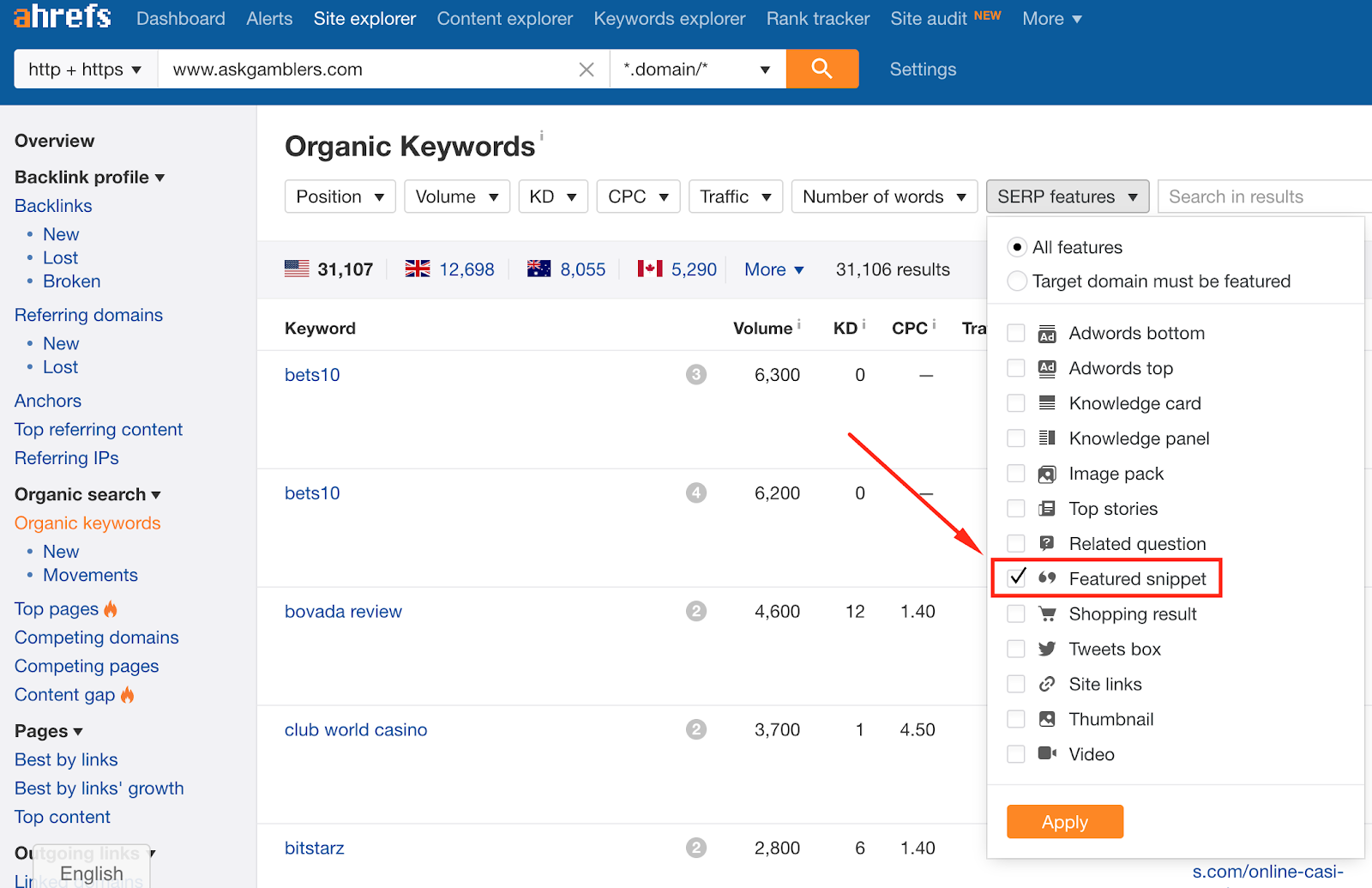Open Alerts in the top navigation
Viewport: 1372px width, 888px height.
point(269,18)
